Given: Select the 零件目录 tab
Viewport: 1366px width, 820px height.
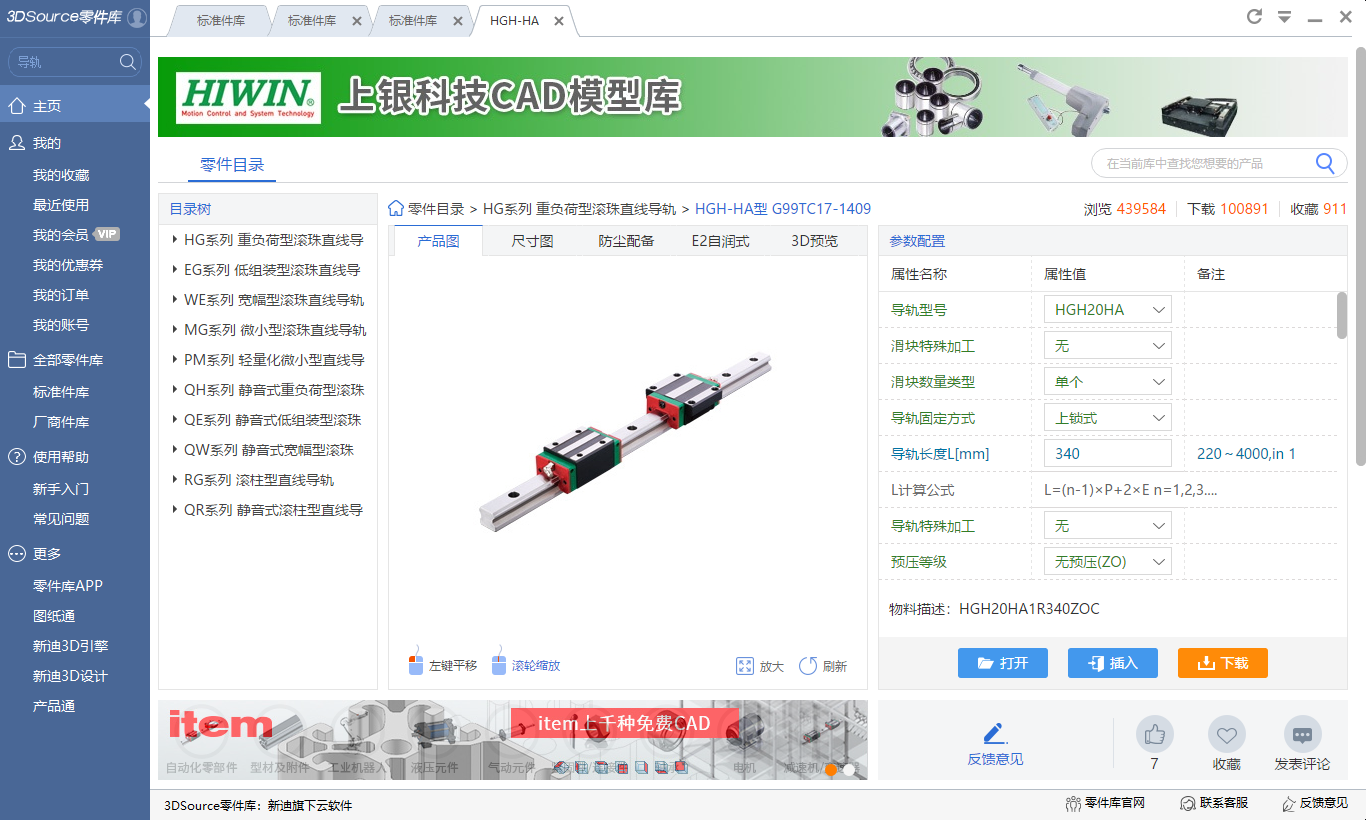Looking at the screenshot, I should (x=232, y=165).
